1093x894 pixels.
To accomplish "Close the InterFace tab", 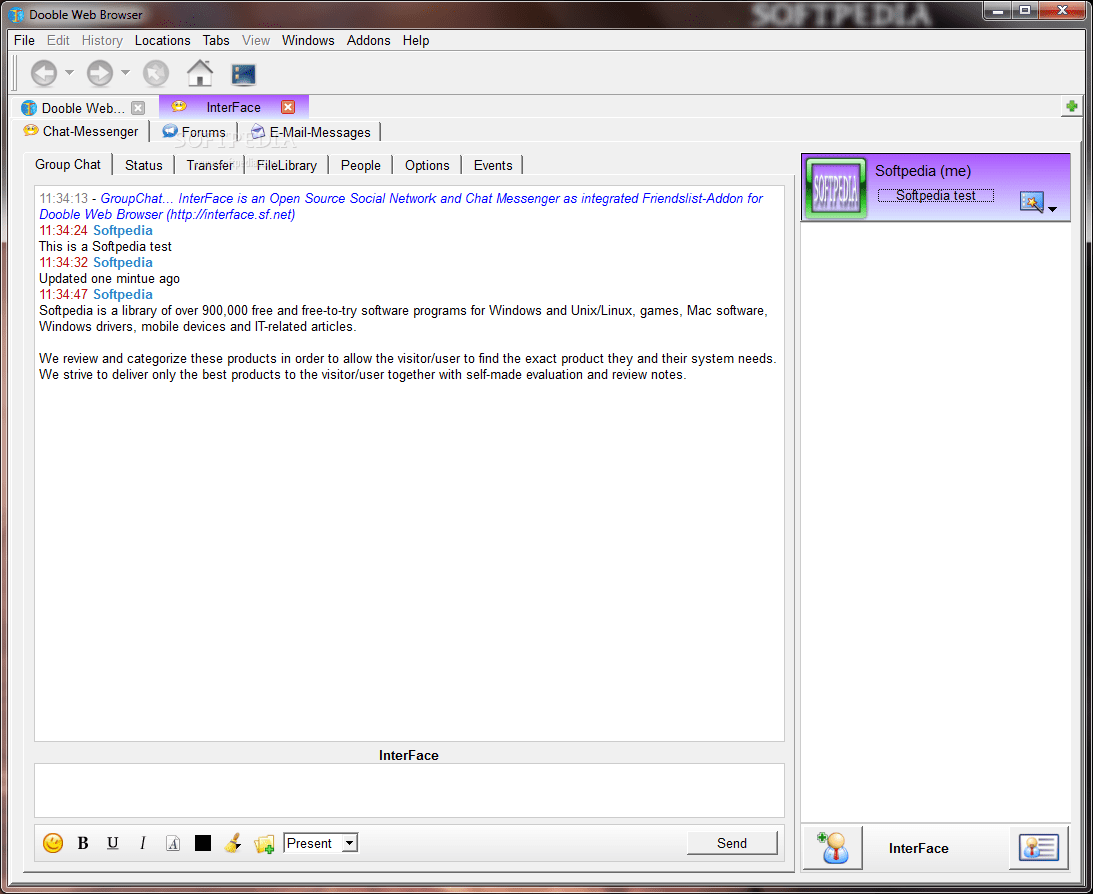I will click(288, 107).
